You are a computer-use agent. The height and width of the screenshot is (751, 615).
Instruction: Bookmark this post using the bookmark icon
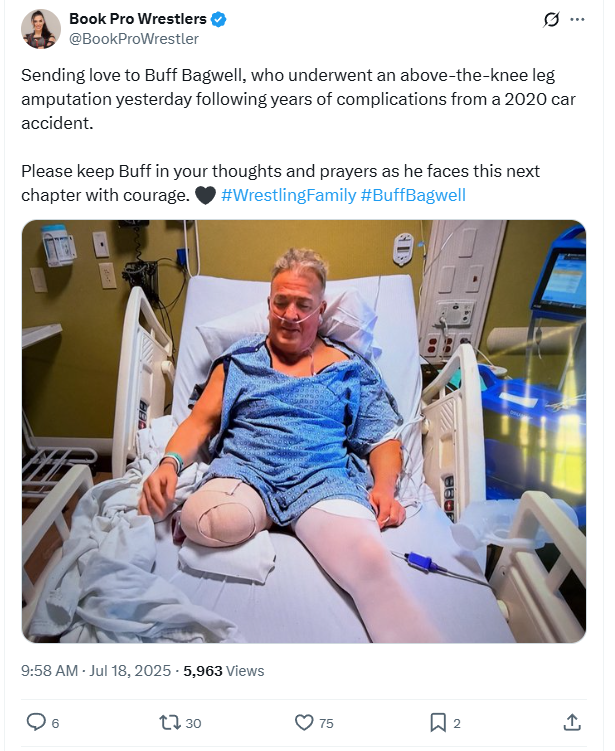point(437,722)
